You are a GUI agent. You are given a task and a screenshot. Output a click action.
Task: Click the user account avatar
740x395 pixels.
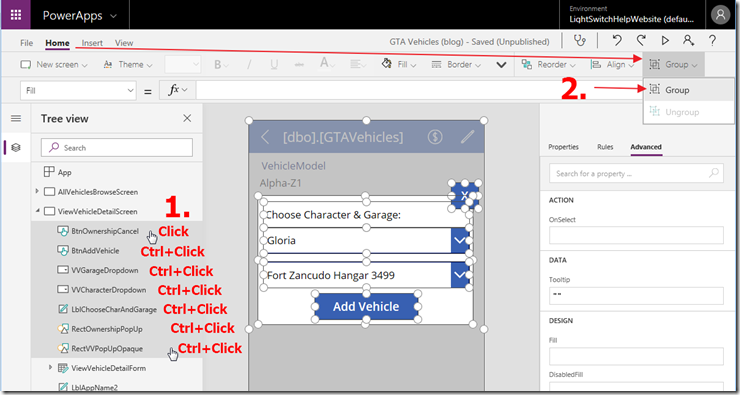pos(720,15)
